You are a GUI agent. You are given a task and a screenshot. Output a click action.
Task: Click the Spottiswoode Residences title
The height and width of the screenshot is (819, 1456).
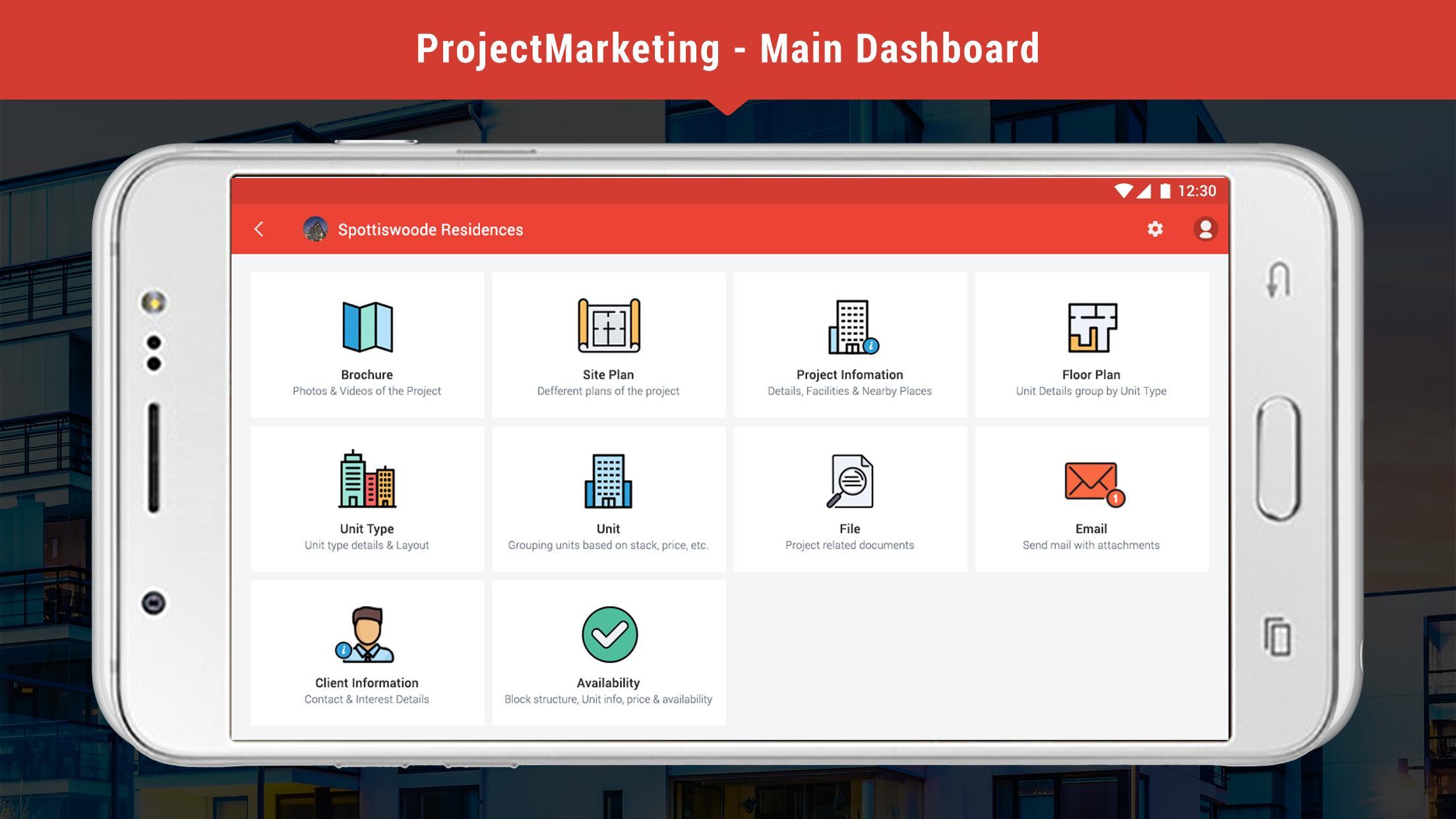pyautogui.click(x=431, y=229)
